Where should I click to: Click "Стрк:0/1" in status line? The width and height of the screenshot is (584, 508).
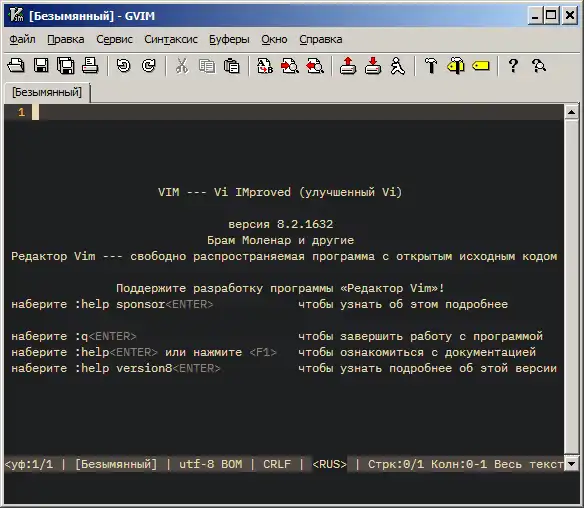pyautogui.click(x=396, y=464)
